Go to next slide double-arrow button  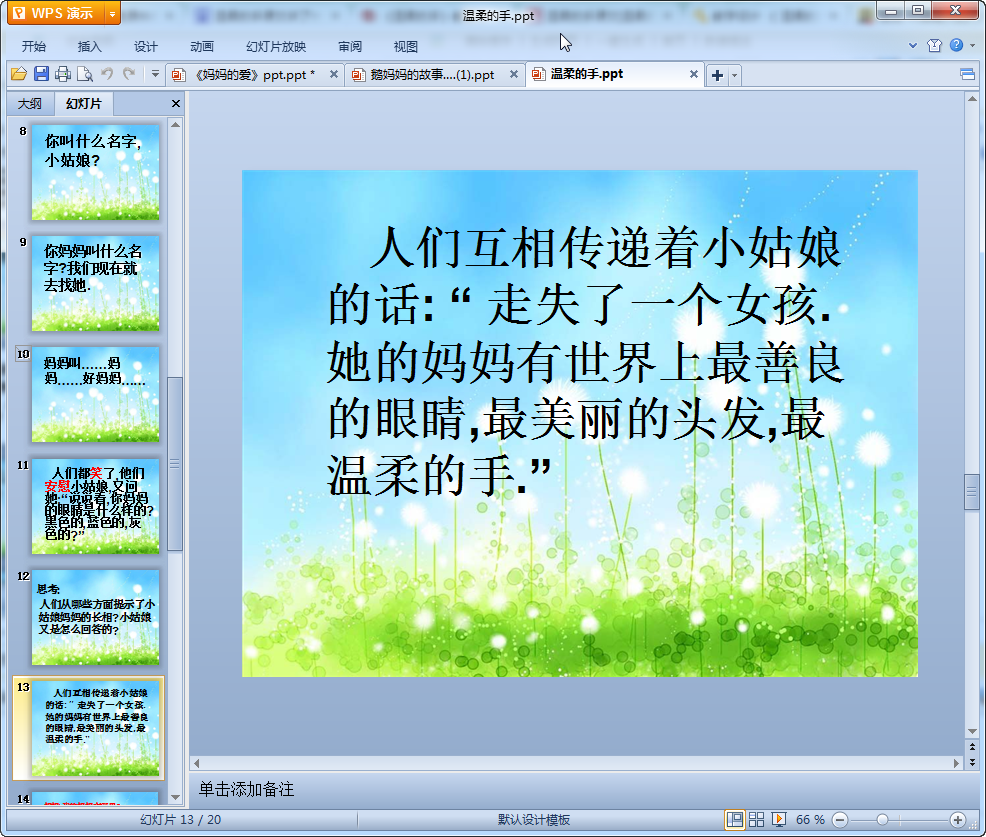pos(972,762)
